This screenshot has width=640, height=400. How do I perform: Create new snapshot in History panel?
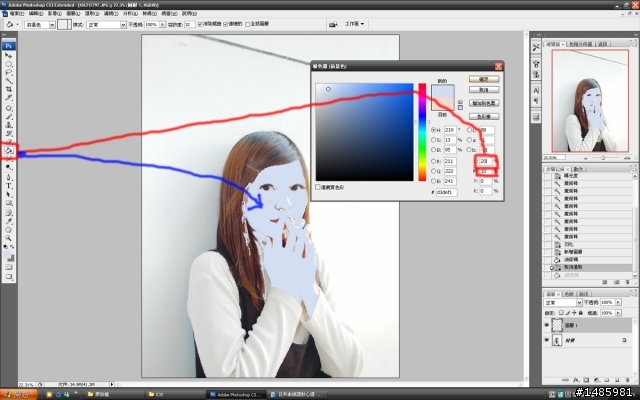point(617,282)
